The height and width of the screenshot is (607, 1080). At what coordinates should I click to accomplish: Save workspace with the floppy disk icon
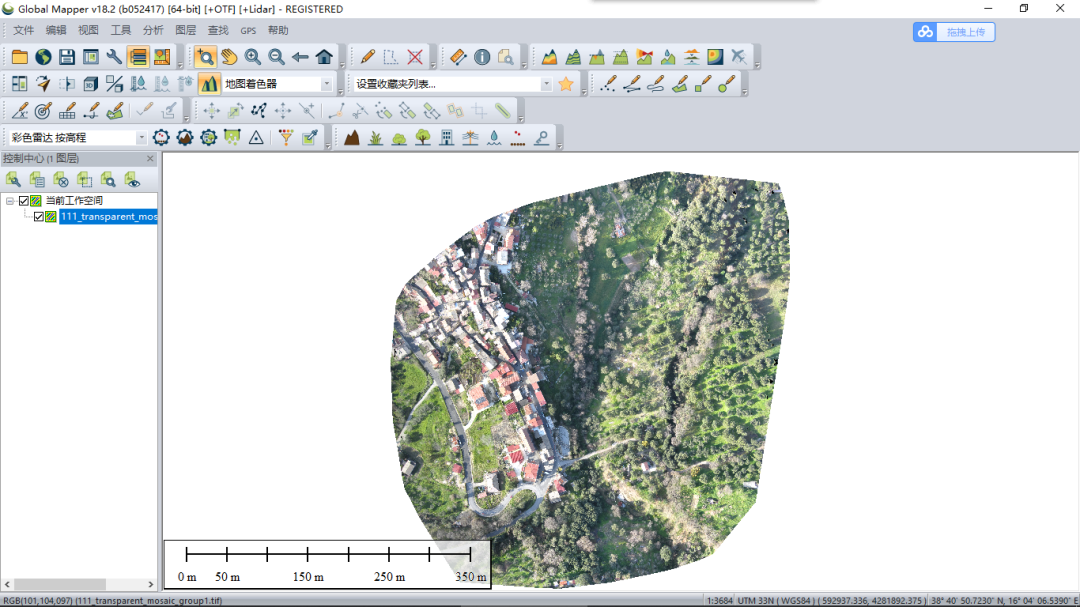[66, 57]
